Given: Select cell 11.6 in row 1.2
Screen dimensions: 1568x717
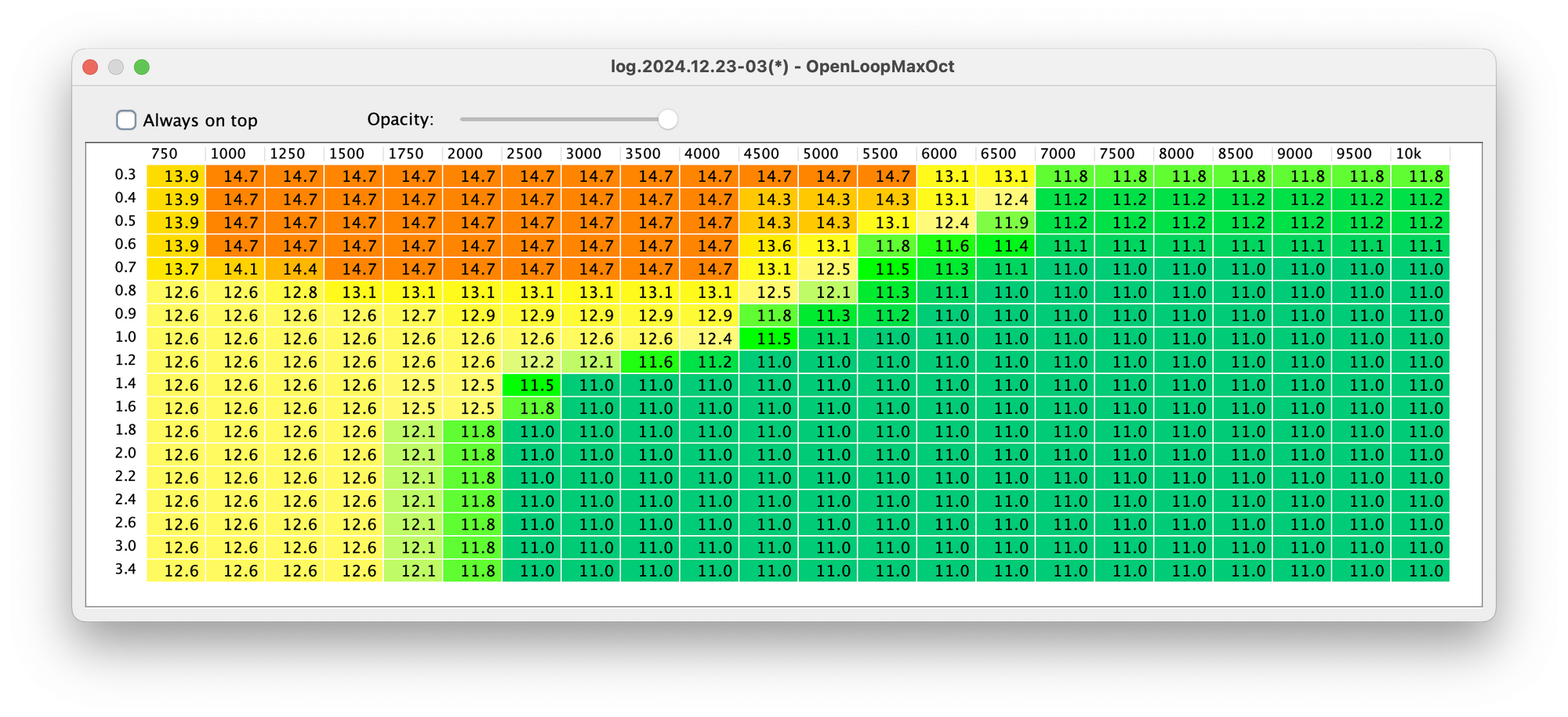Looking at the screenshot, I should (x=650, y=362).
